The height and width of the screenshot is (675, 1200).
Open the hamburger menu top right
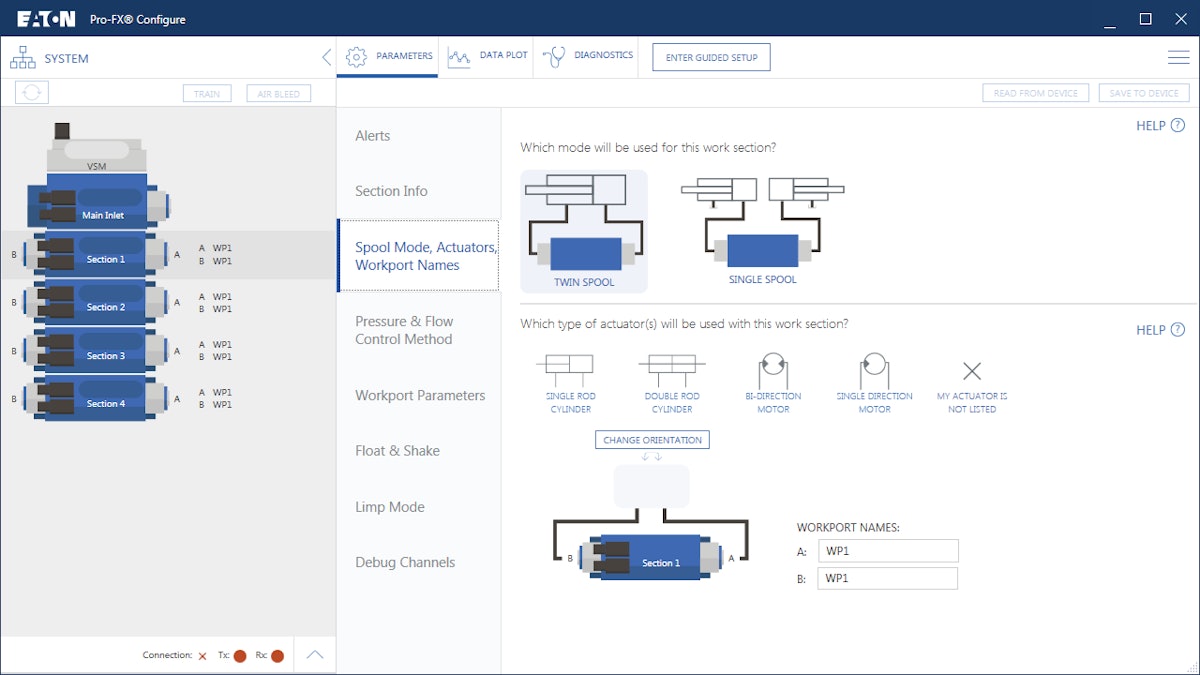coord(1178,57)
